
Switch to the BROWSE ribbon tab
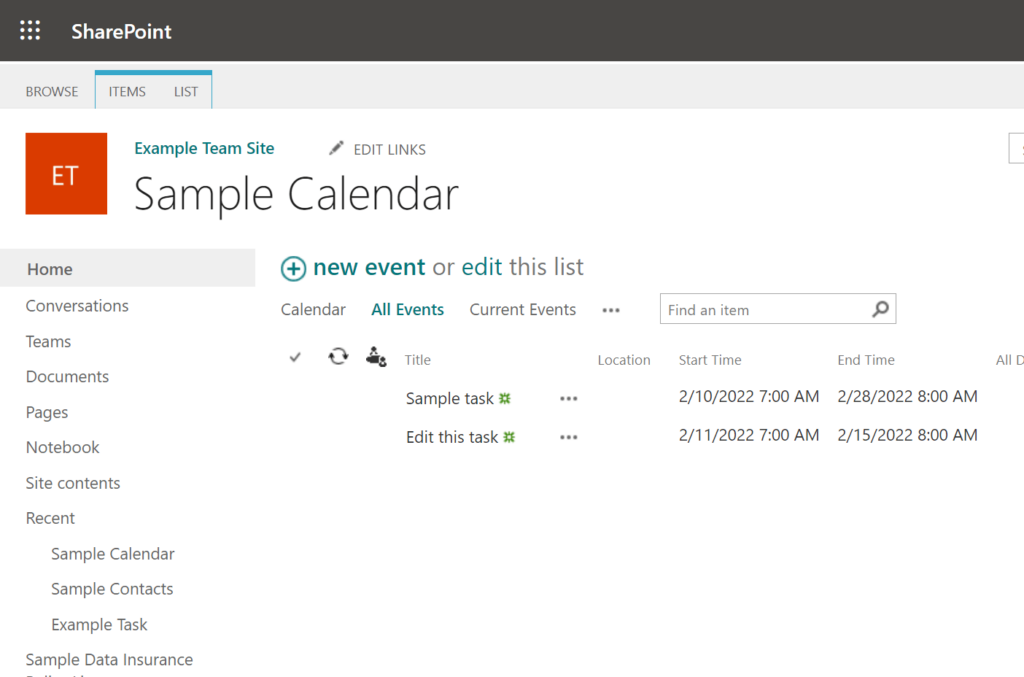pos(52,91)
